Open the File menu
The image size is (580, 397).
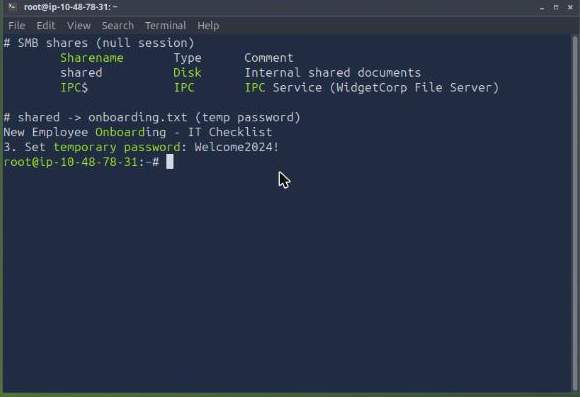[17, 26]
